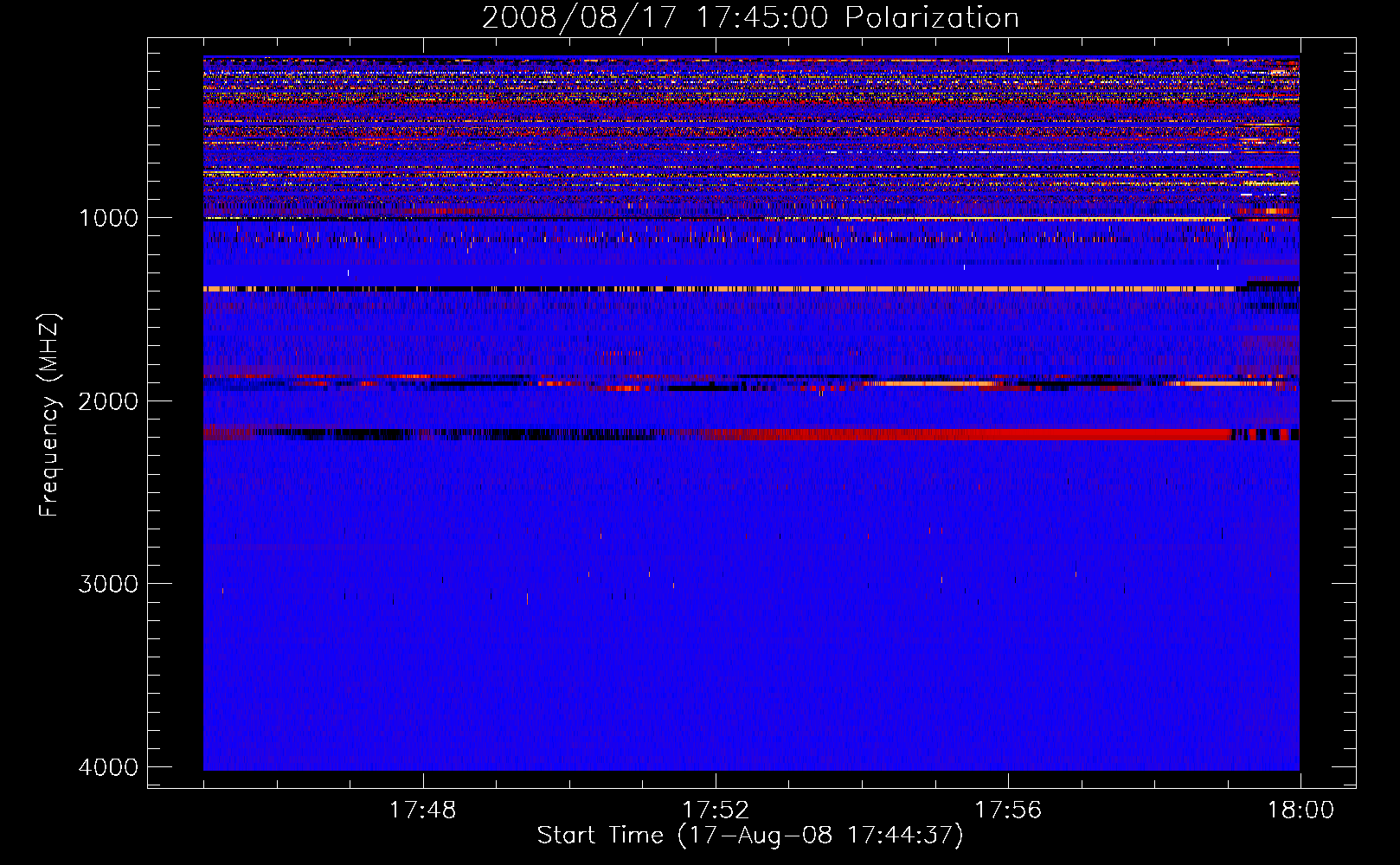The image size is (1400, 865).
Task: Click the "17:48" time tick label
Action: point(422,811)
